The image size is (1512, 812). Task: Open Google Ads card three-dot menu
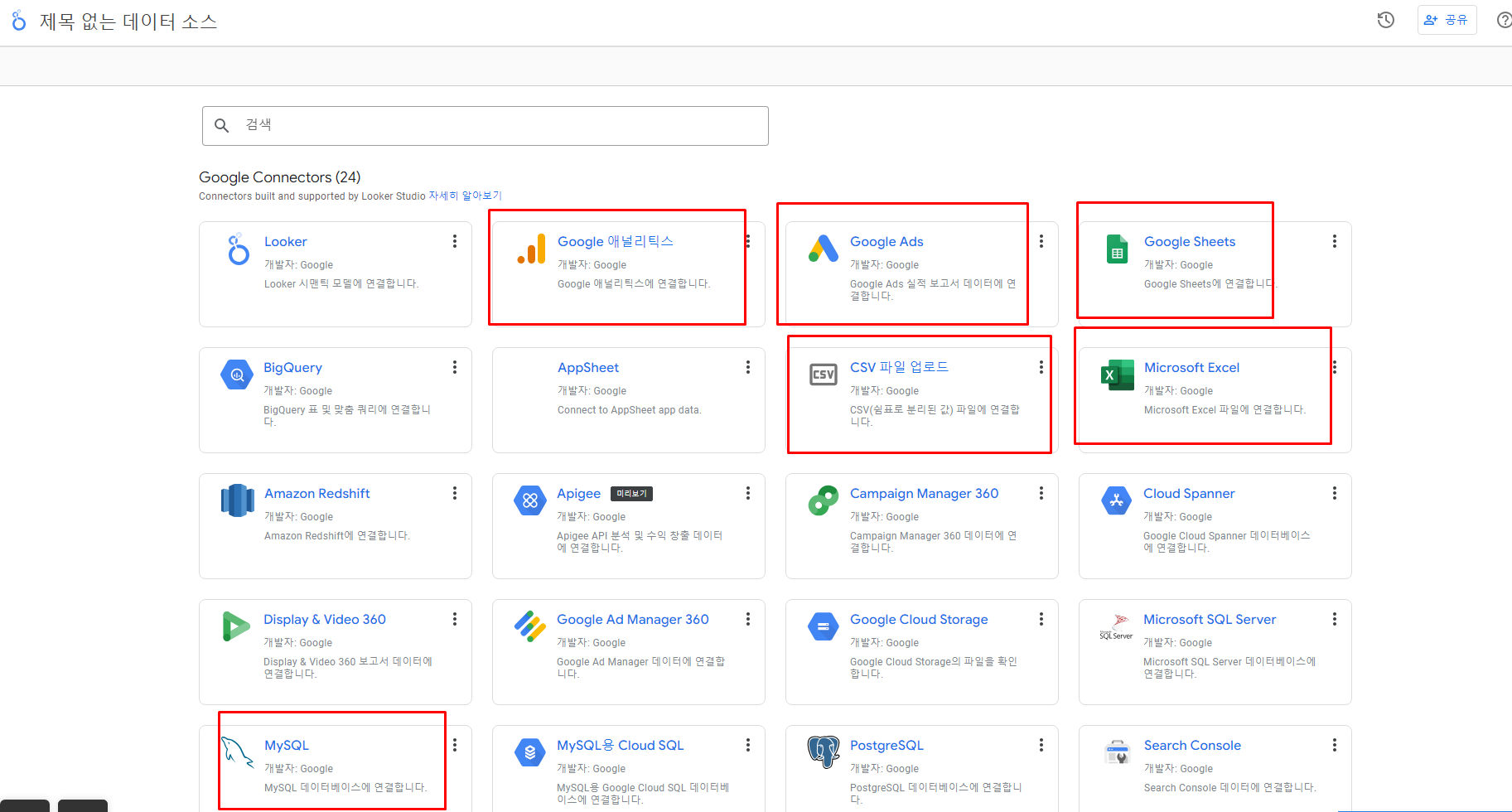pyautogui.click(x=1041, y=241)
